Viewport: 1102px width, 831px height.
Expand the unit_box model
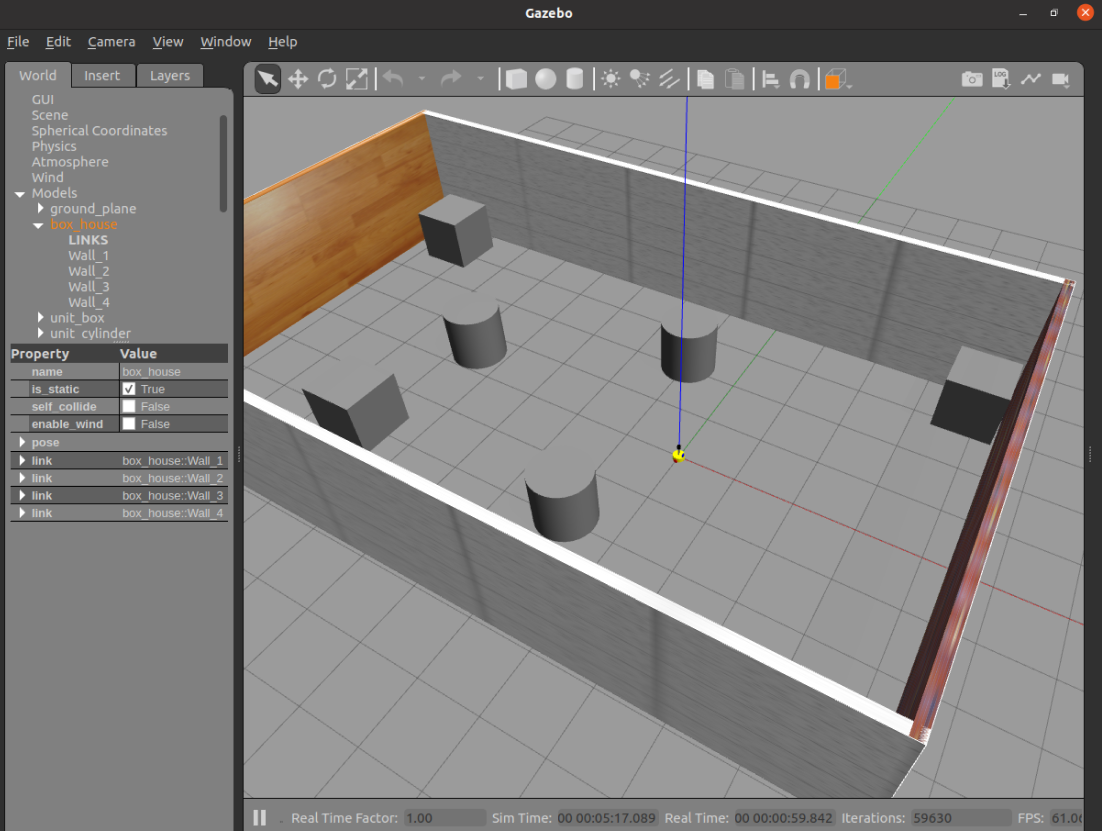click(x=40, y=318)
